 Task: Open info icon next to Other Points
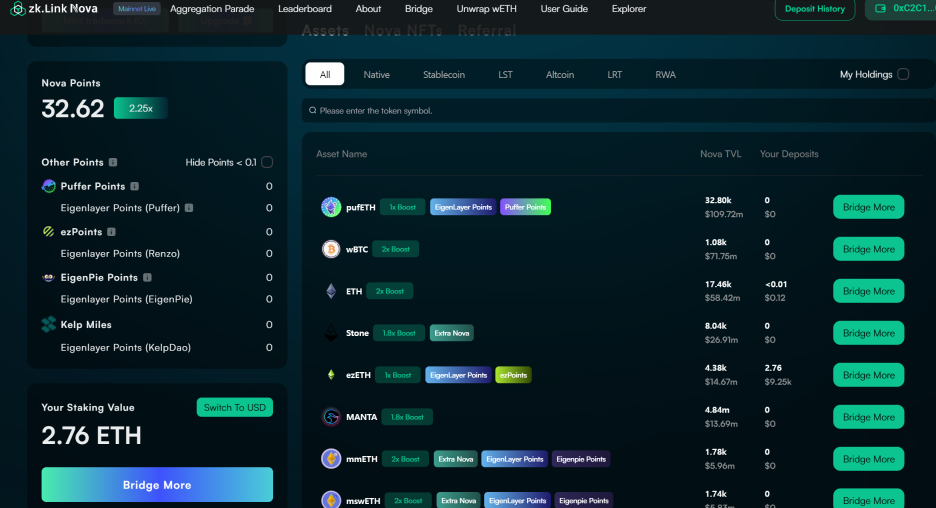[113, 162]
